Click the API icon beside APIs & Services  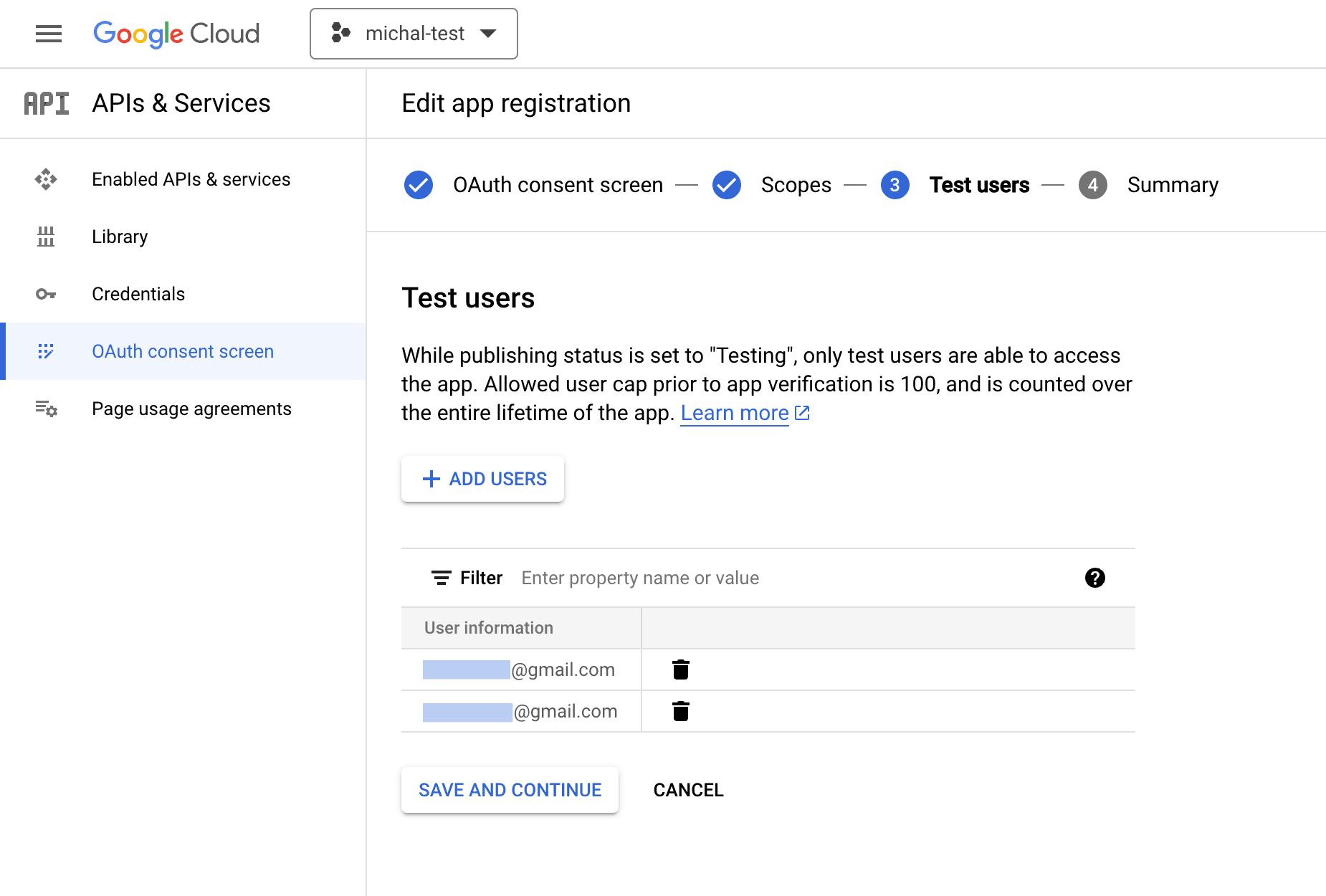tap(47, 103)
